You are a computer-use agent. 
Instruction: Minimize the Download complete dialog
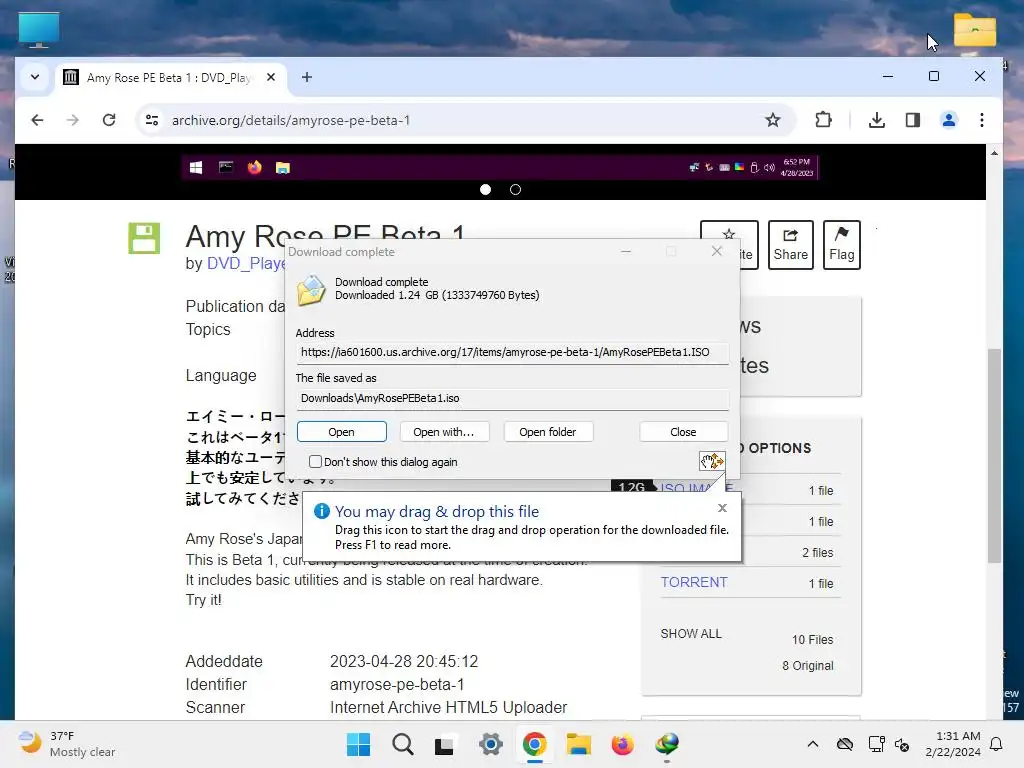626,251
